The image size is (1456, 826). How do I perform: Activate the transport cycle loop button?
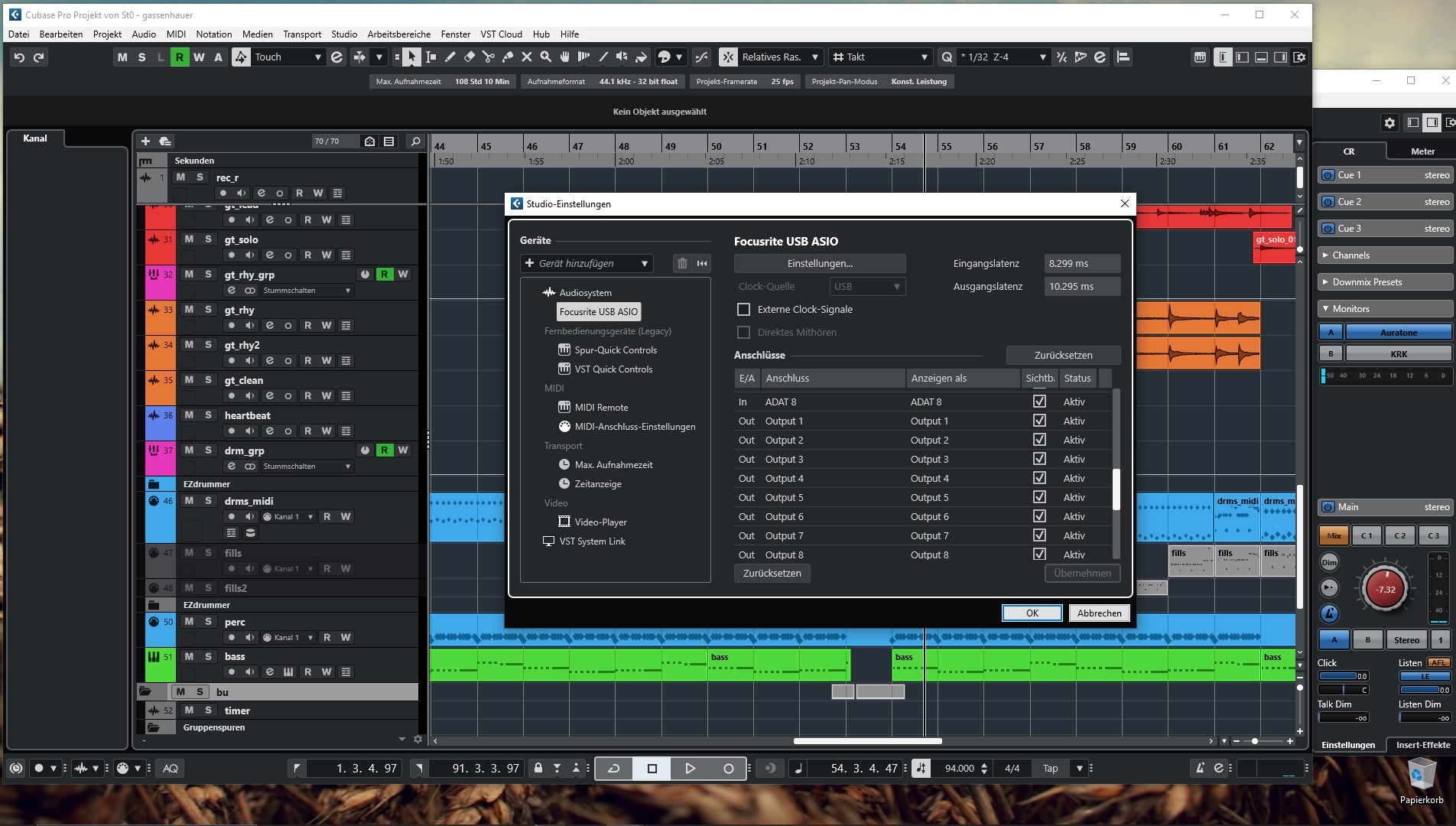[x=613, y=769]
